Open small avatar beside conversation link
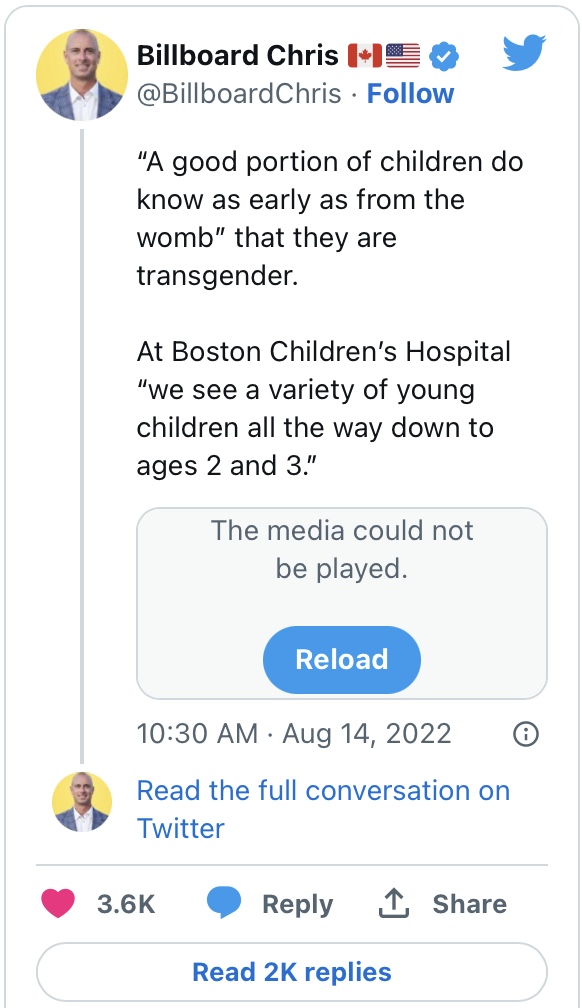 click(x=82, y=802)
